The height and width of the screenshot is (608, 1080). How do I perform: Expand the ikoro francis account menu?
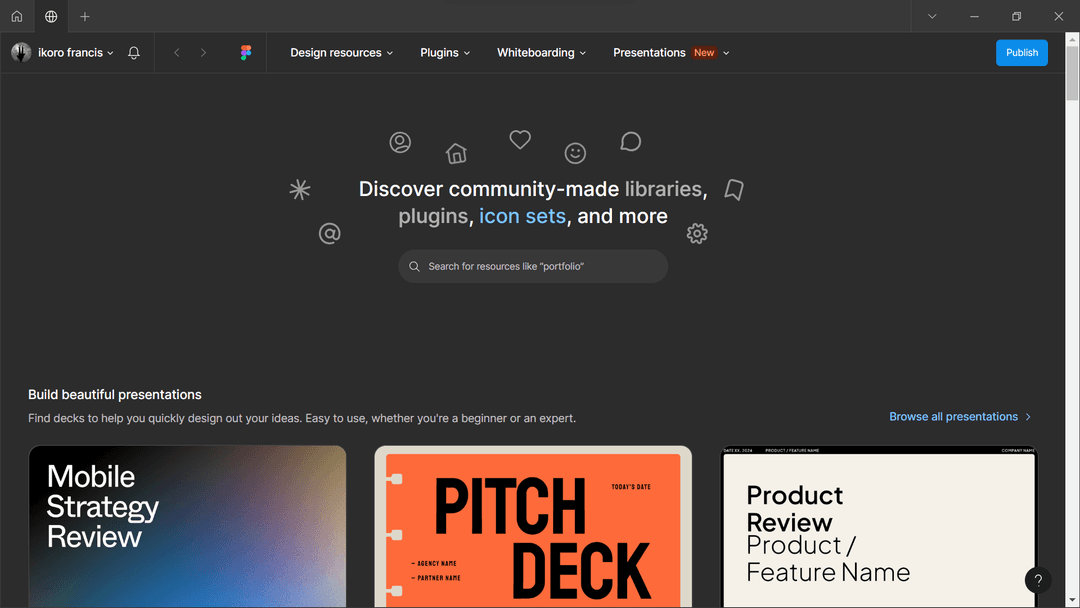(x=63, y=53)
